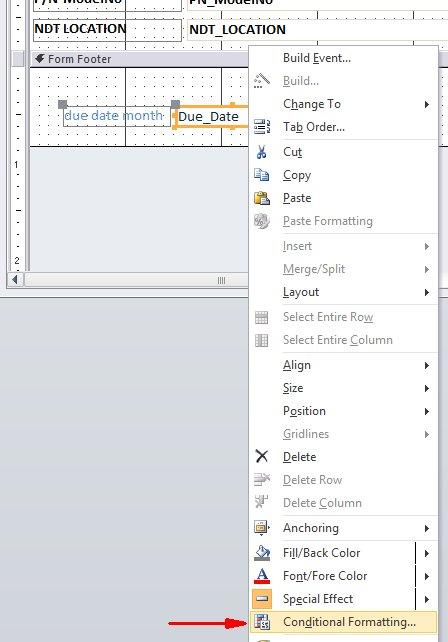This screenshot has width=448, height=642.
Task: Click the Conditional Formatting icon
Action: pos(262,622)
